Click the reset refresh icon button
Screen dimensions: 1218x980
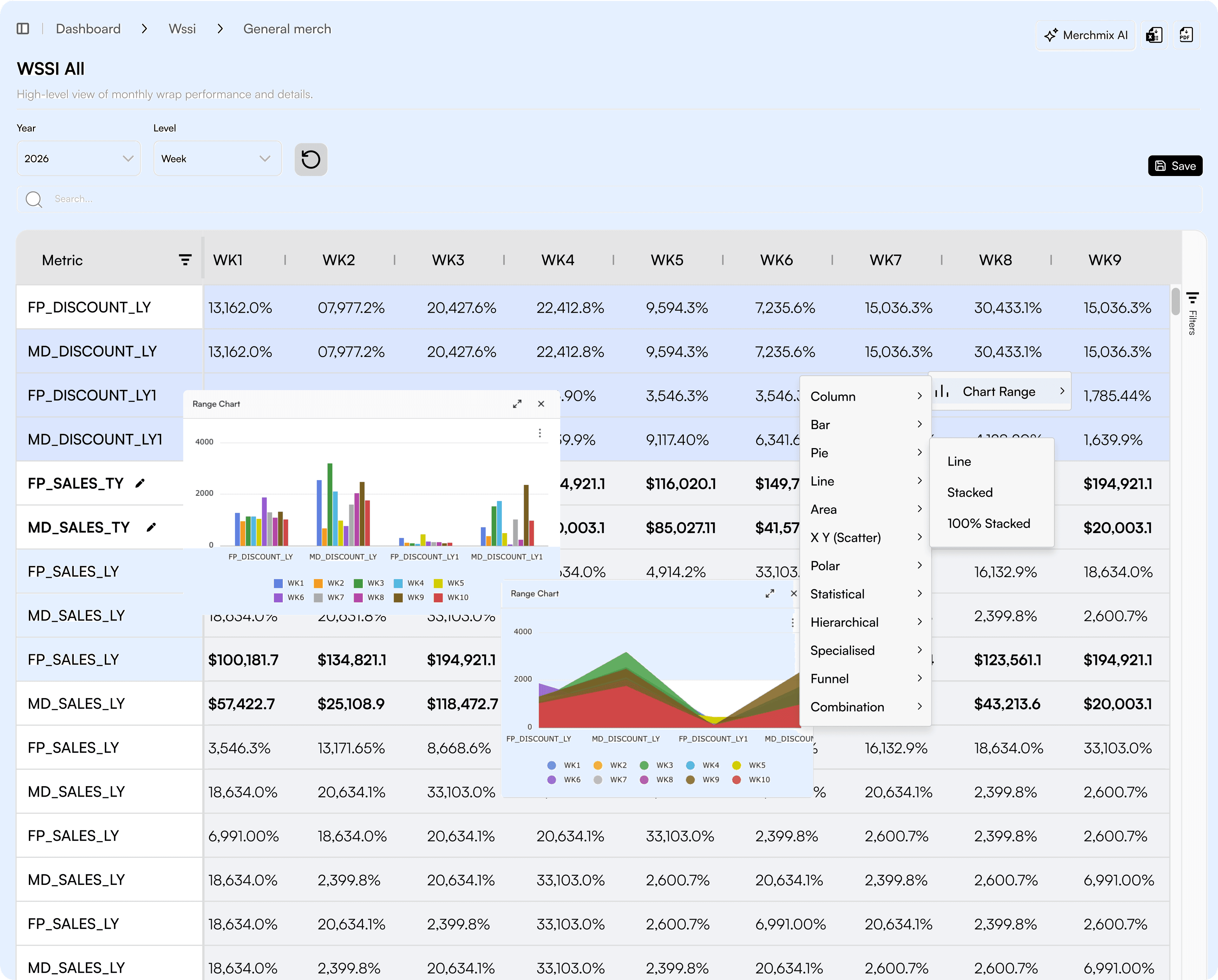point(311,159)
